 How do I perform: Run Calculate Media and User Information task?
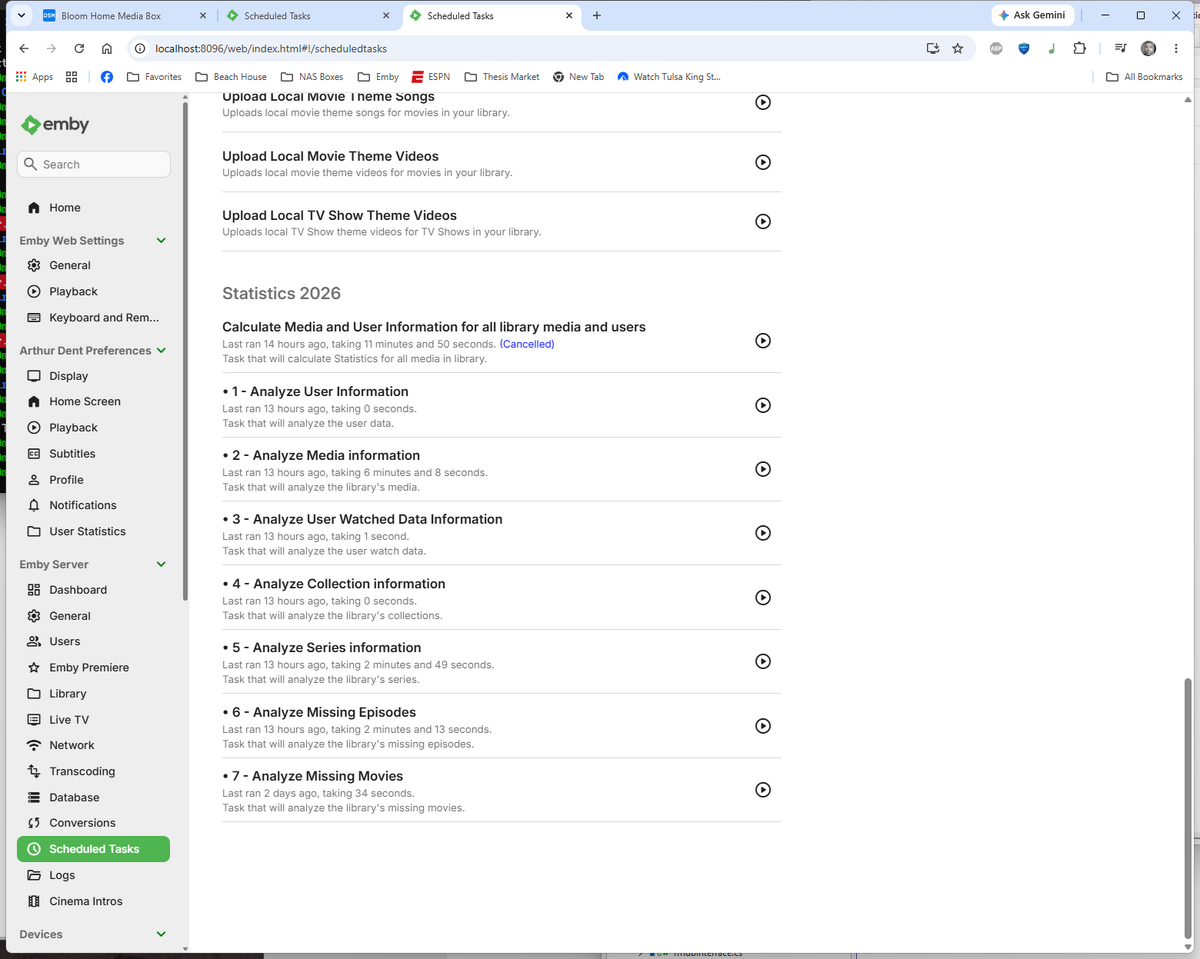763,341
